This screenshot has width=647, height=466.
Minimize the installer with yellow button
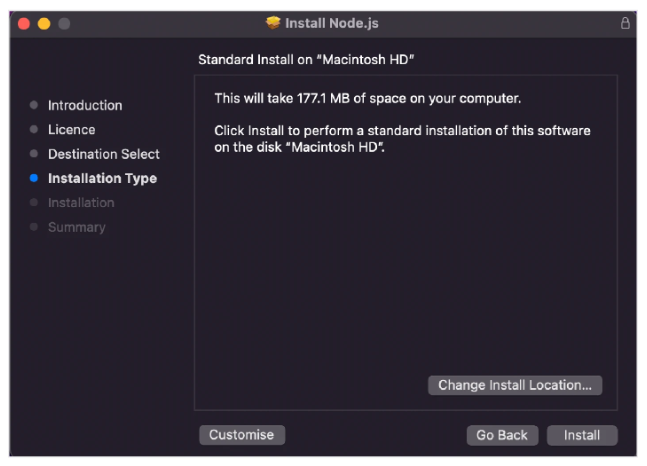pyautogui.click(x=44, y=23)
